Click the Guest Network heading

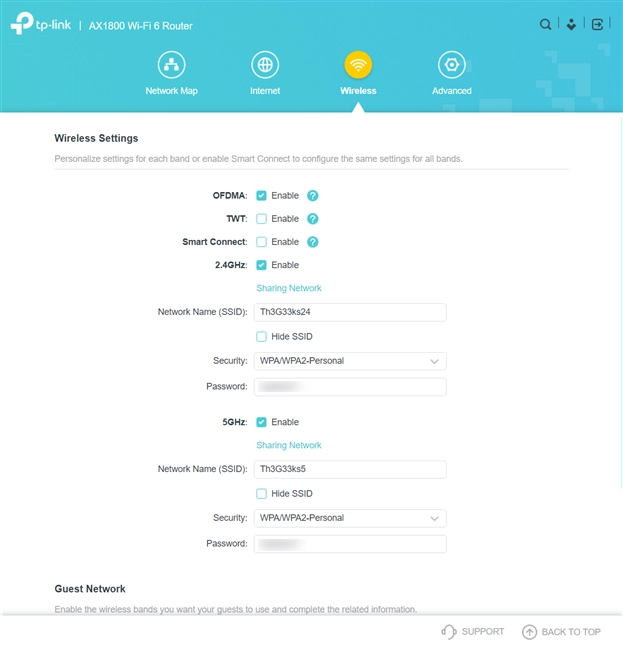tap(90, 588)
